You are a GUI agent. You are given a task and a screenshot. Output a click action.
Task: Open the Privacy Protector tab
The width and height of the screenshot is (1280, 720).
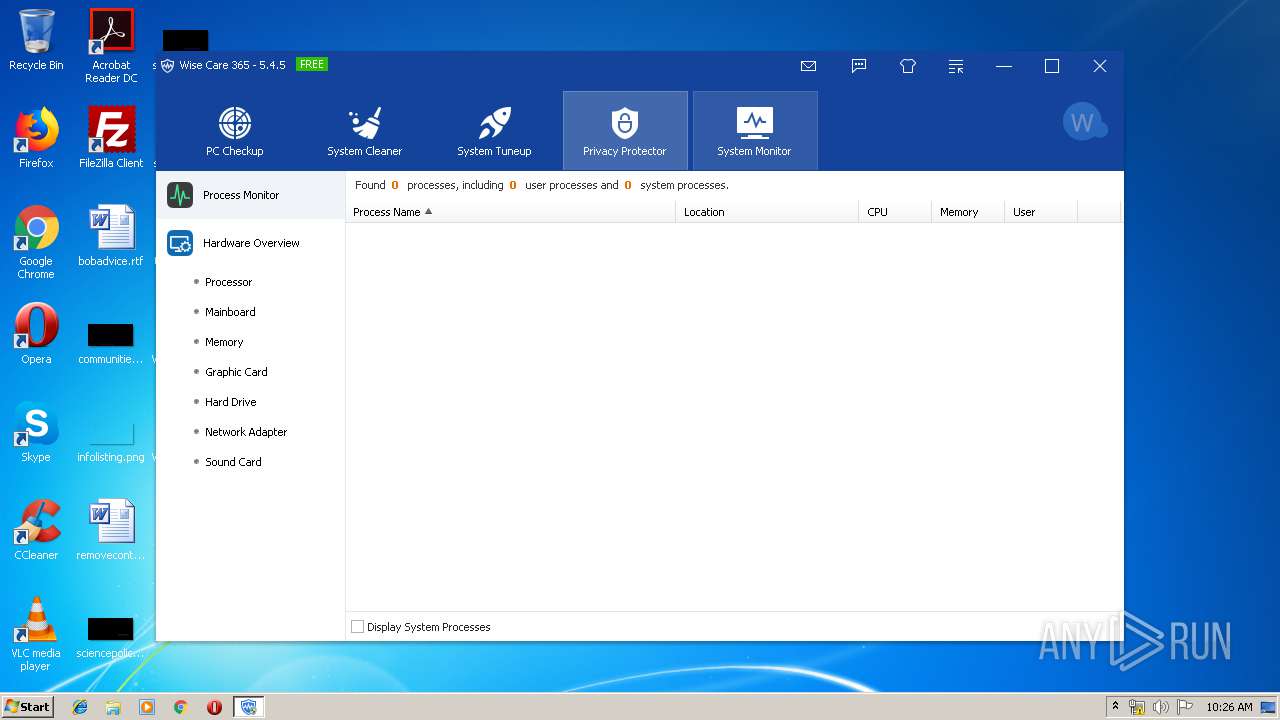point(625,131)
